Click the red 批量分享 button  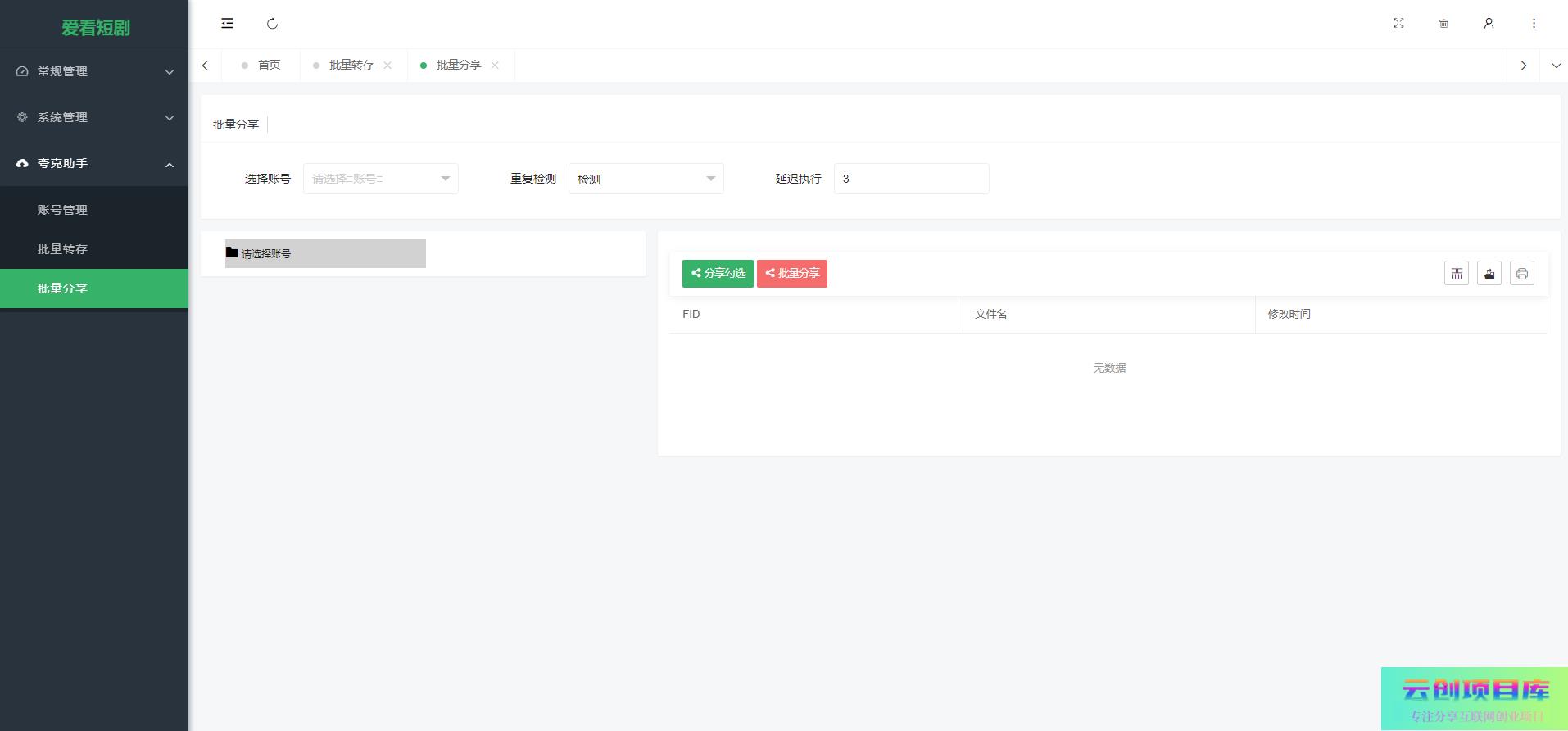pyautogui.click(x=791, y=274)
